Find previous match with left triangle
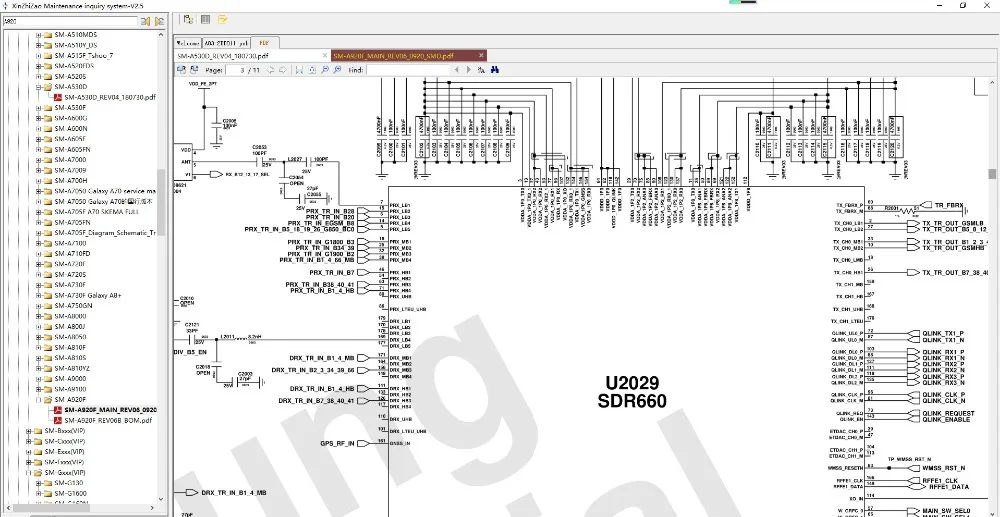This screenshot has width=1000, height=517. click(456, 69)
